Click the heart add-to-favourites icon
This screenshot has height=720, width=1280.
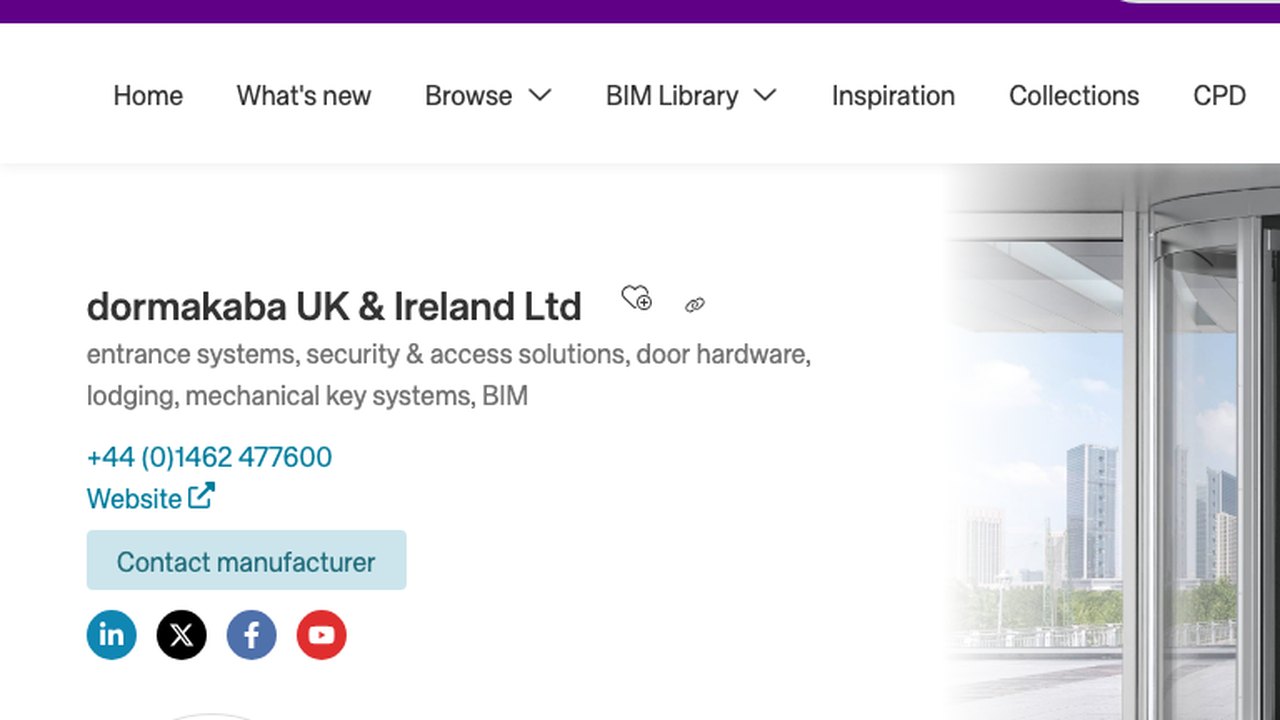point(636,298)
